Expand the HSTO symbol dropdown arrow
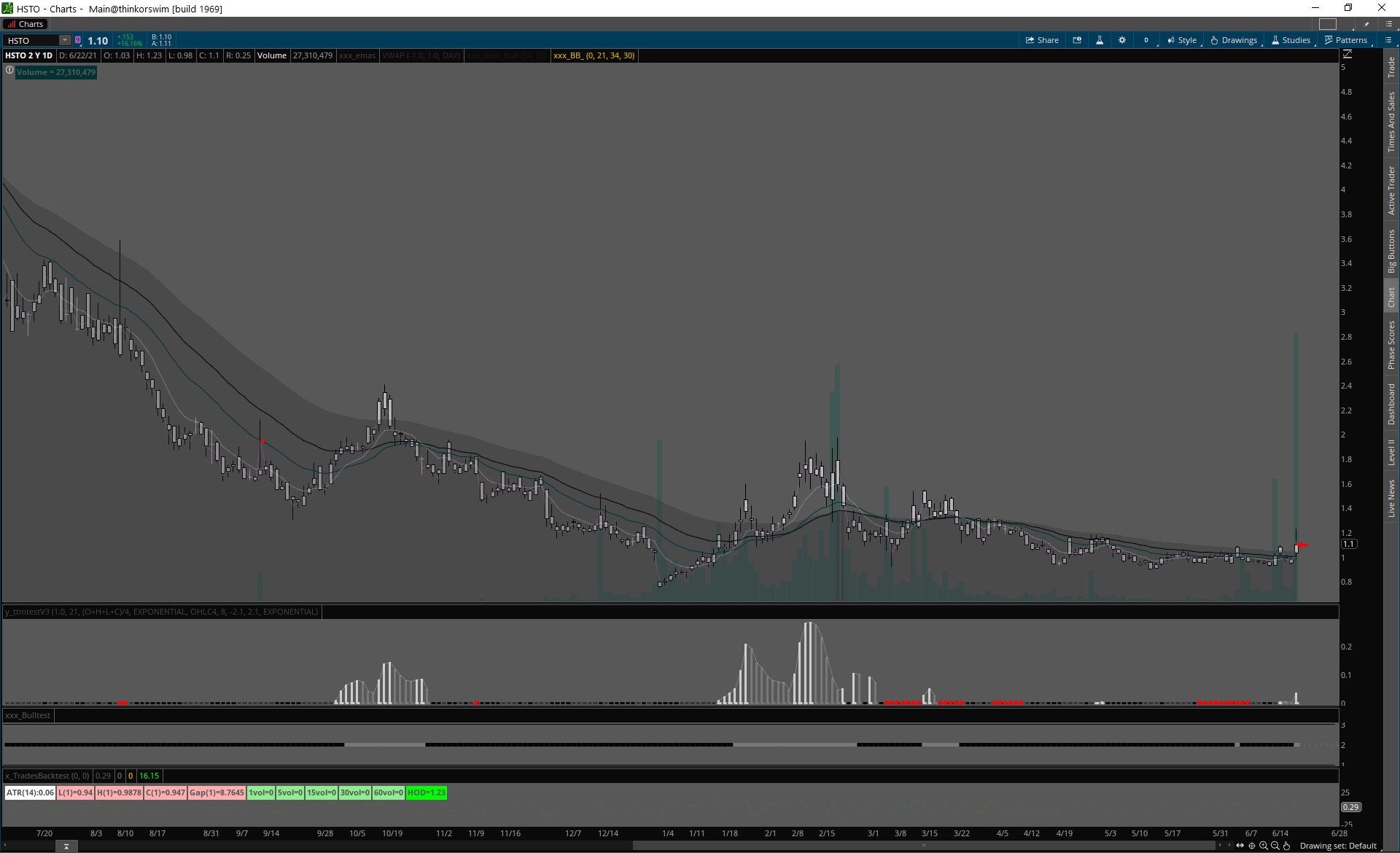Image resolution: width=1400 pixels, height=853 pixels. click(x=65, y=40)
